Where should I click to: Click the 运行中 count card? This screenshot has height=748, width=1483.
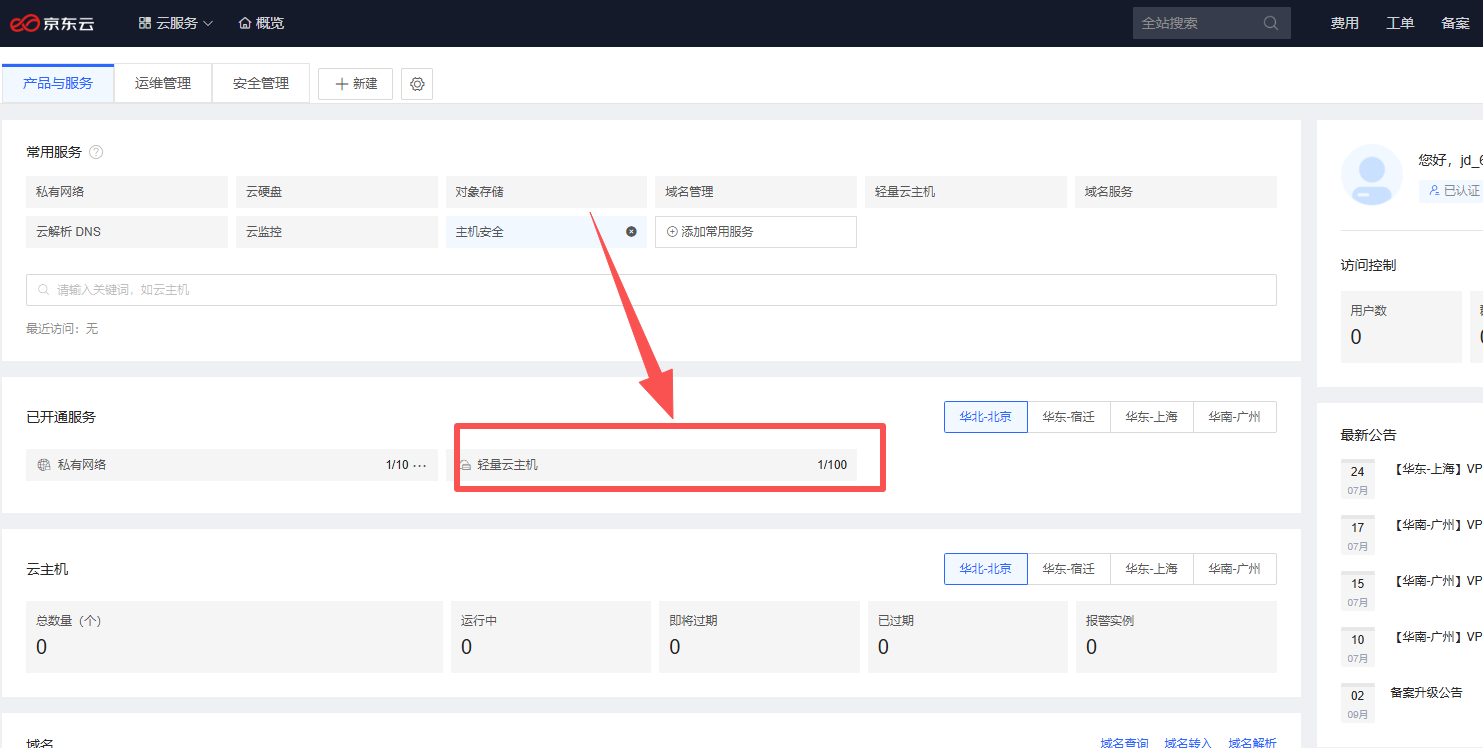tap(551, 637)
